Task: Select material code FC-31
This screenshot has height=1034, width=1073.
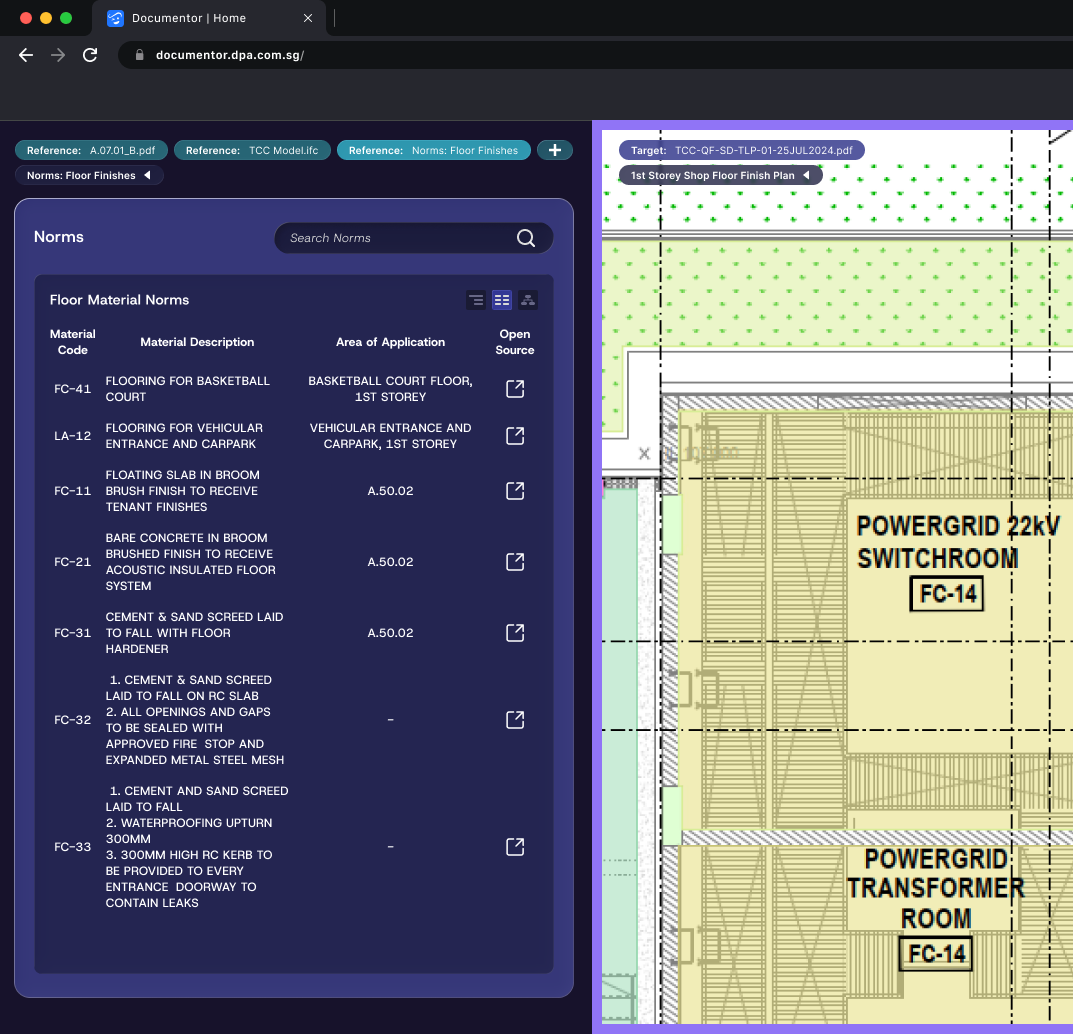Action: tap(73, 633)
